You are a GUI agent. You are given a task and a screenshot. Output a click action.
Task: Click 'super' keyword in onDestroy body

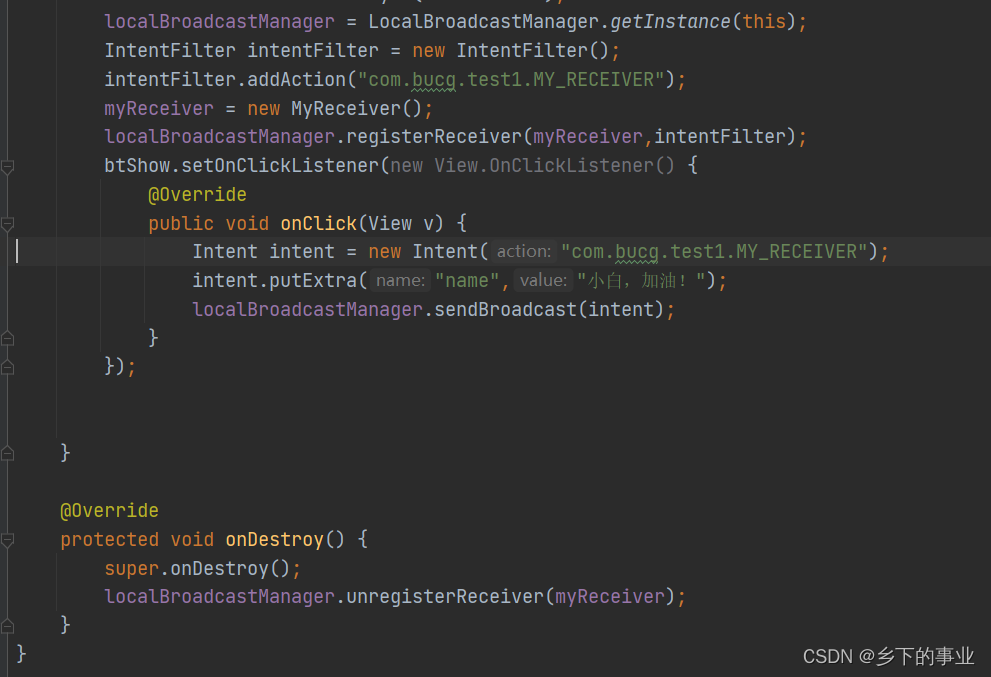(131, 568)
